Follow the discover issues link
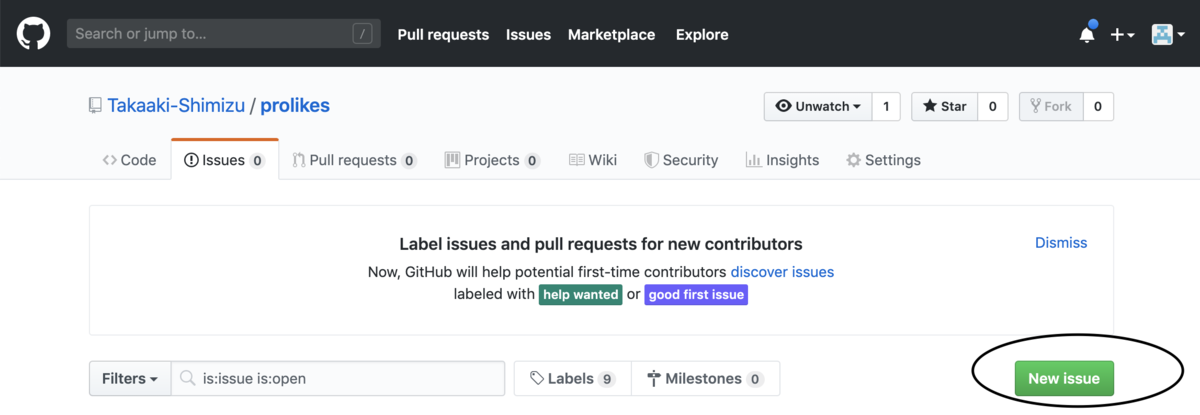Image resolution: width=1200 pixels, height=415 pixels. tap(782, 271)
